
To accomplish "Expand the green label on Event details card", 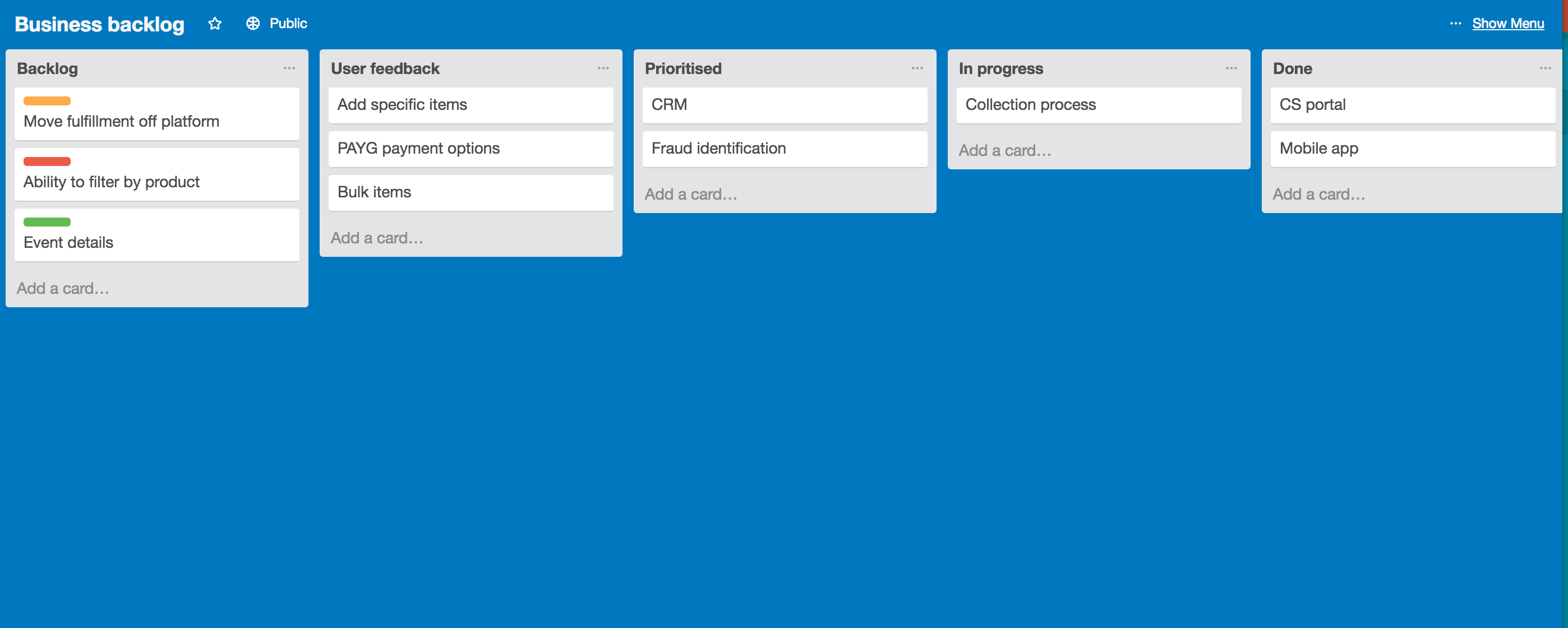I will [x=47, y=221].
